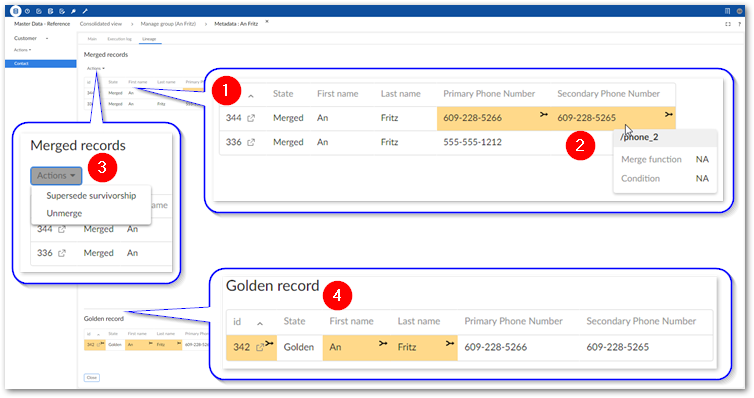Go to Consolidated view breadcrumb
This screenshot has width=754, height=398.
pos(101,24)
